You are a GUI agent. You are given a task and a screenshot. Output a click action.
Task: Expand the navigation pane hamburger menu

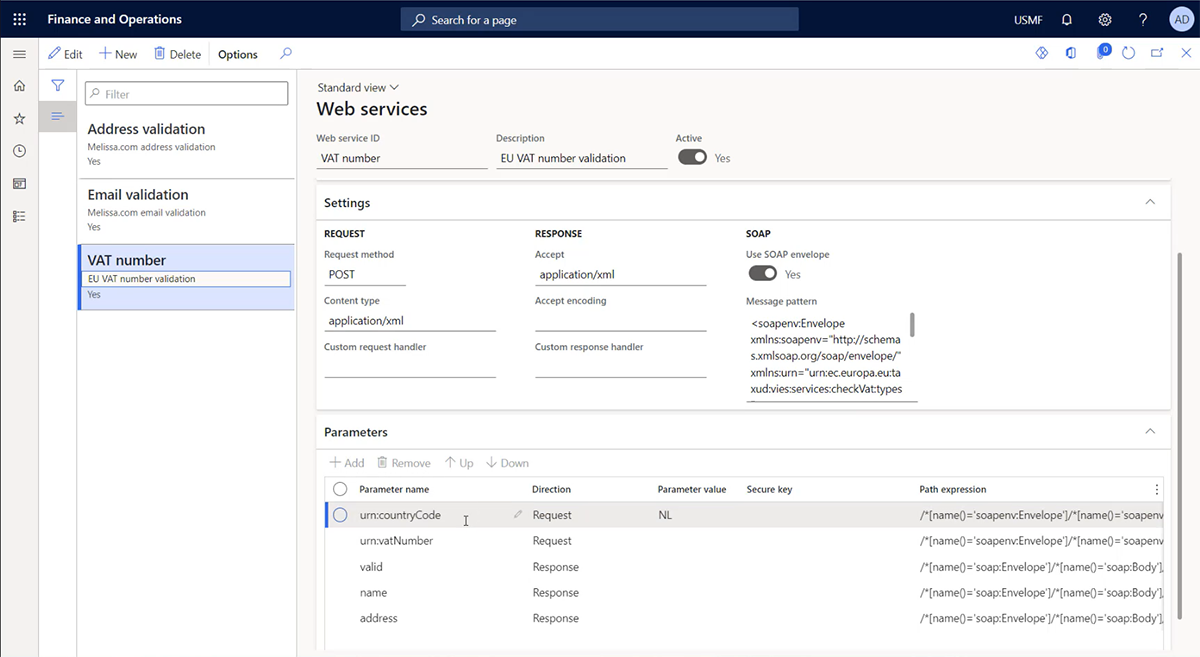(x=19, y=54)
